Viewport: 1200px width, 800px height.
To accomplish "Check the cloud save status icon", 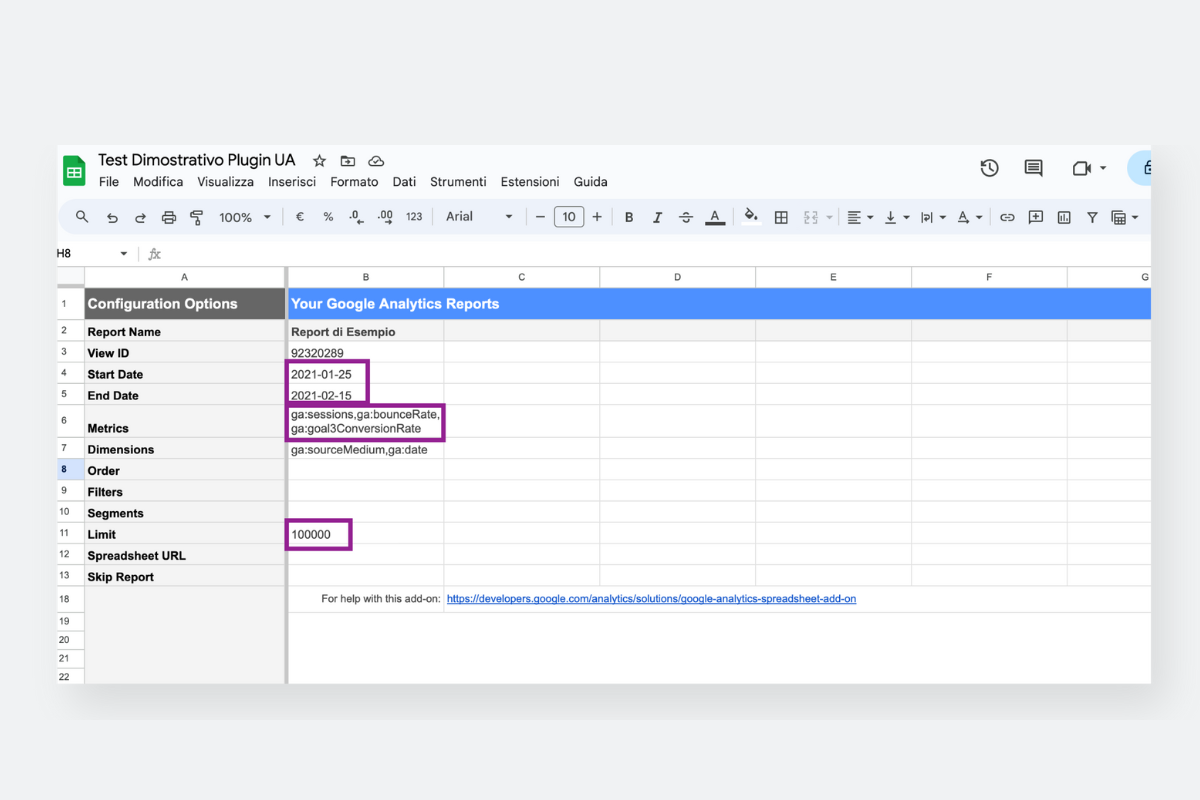I will click(376, 161).
